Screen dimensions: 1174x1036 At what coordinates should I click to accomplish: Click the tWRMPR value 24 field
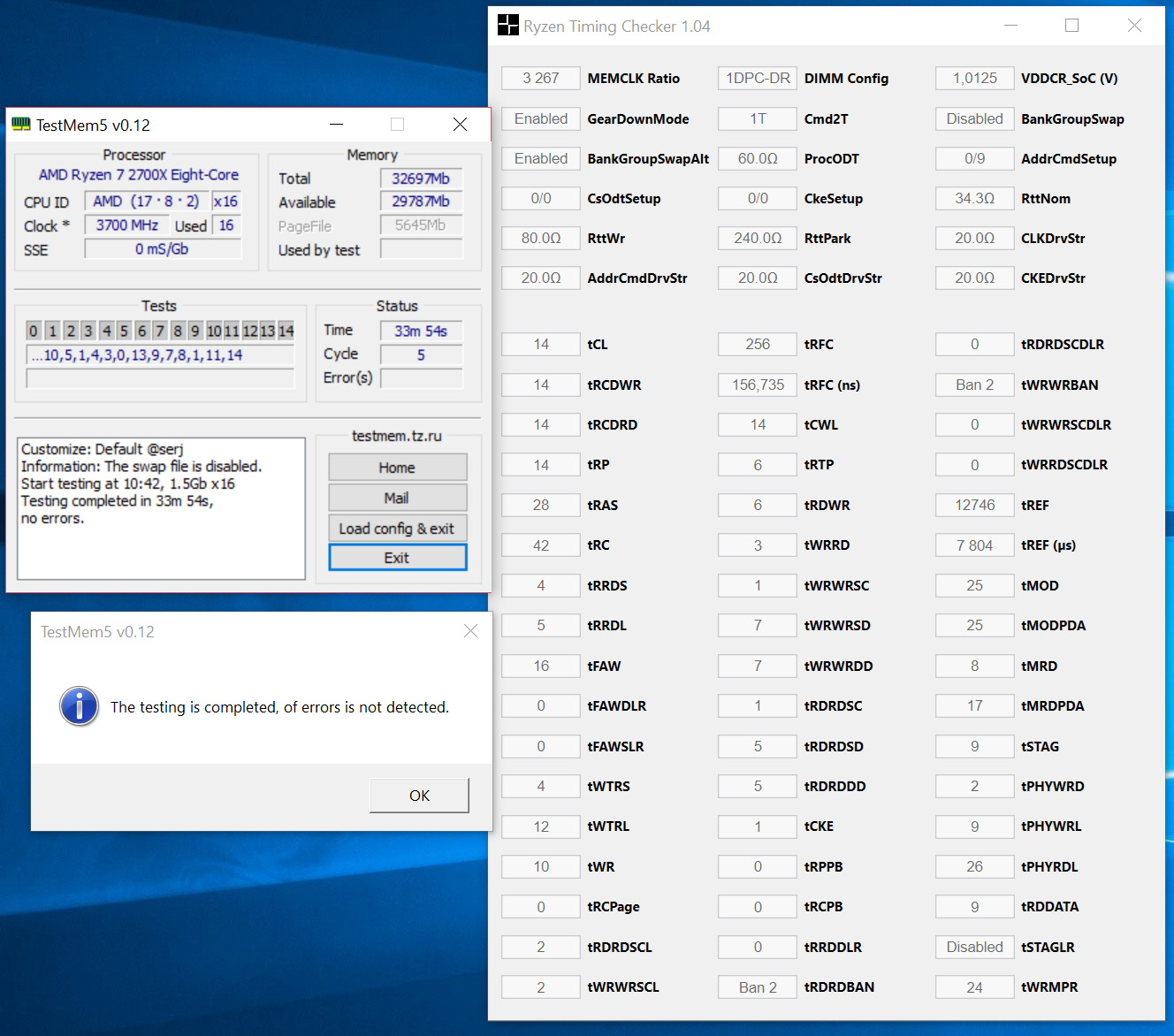click(975, 987)
